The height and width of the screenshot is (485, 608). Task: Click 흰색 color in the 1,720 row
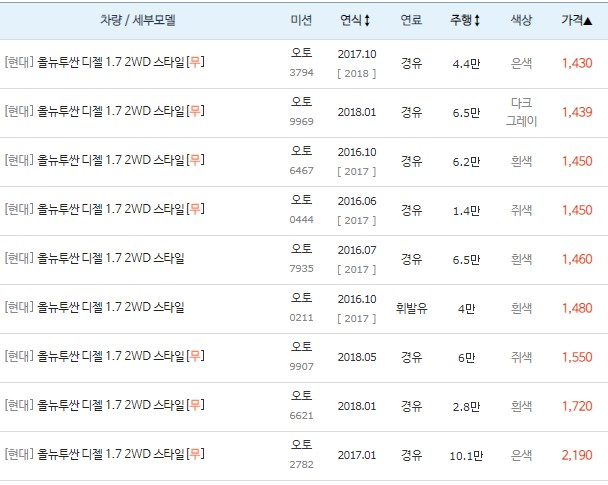point(521,407)
